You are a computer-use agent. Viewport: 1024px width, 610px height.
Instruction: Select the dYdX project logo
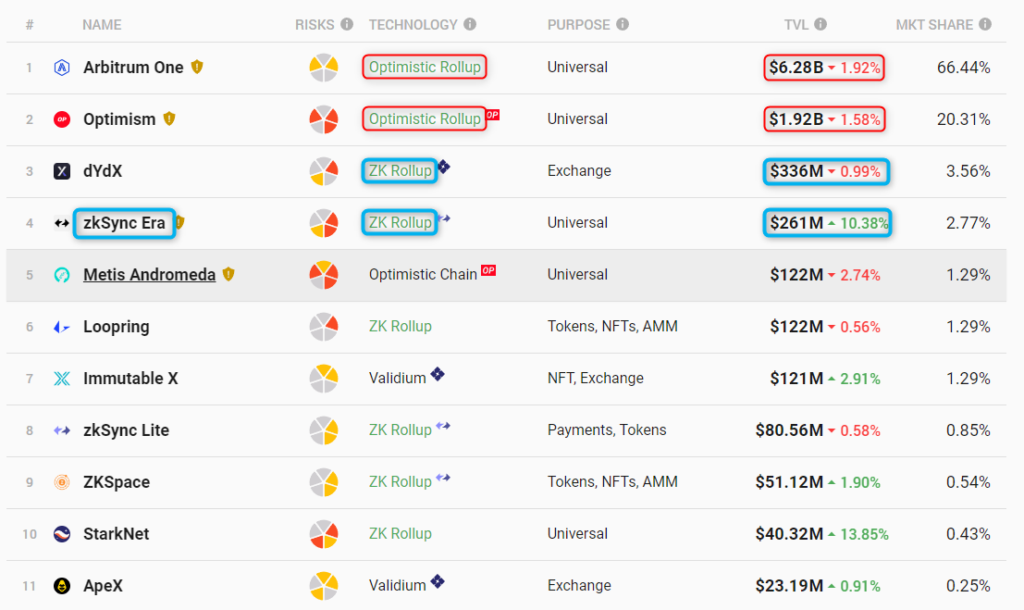(x=61, y=171)
